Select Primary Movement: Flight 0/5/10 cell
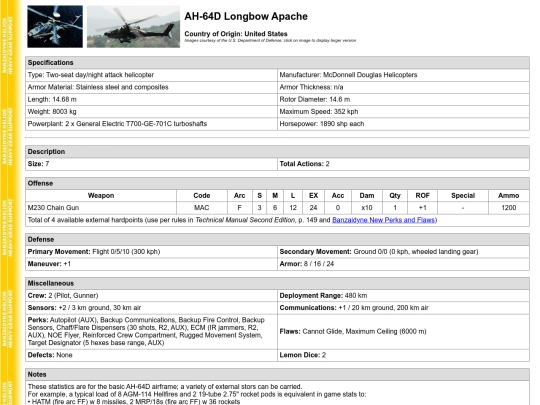540x405 pixels. [x=151, y=252]
